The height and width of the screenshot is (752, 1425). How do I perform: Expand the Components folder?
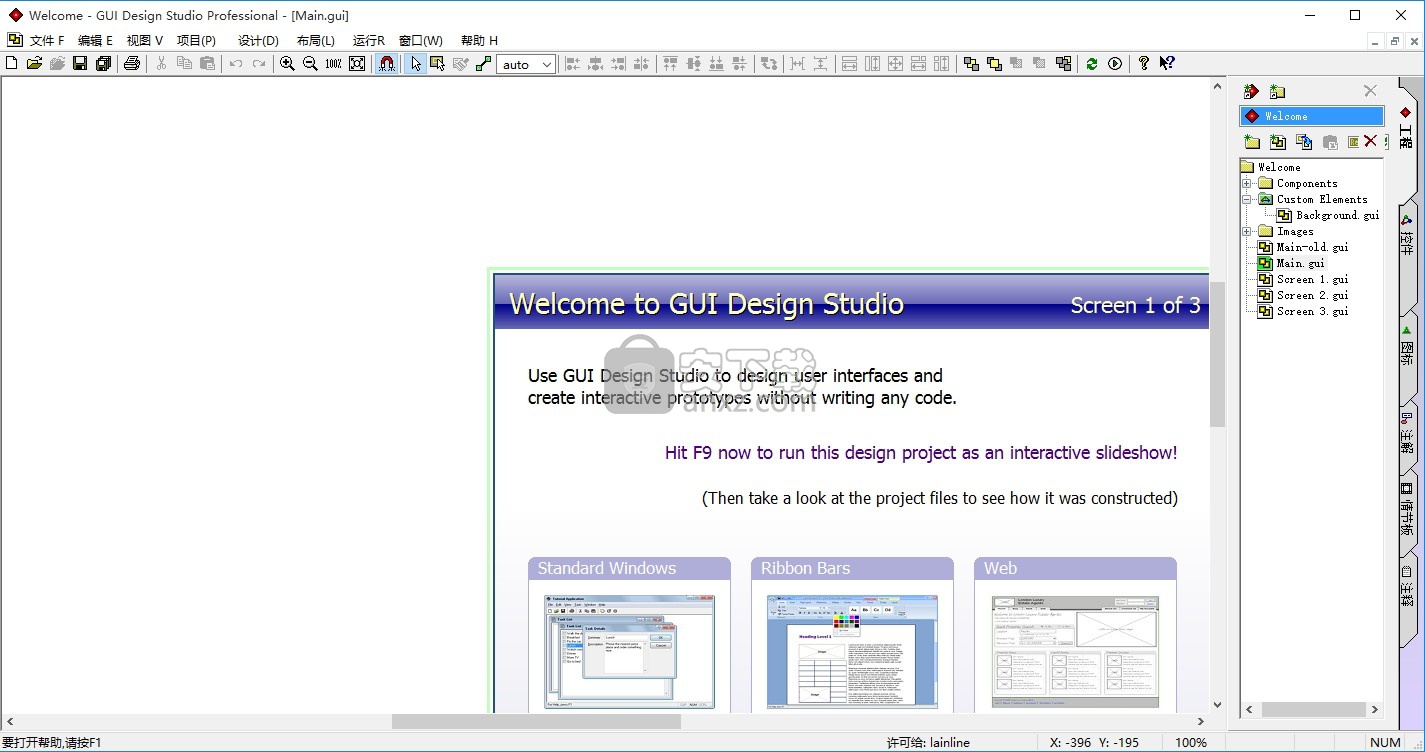[x=1247, y=183]
